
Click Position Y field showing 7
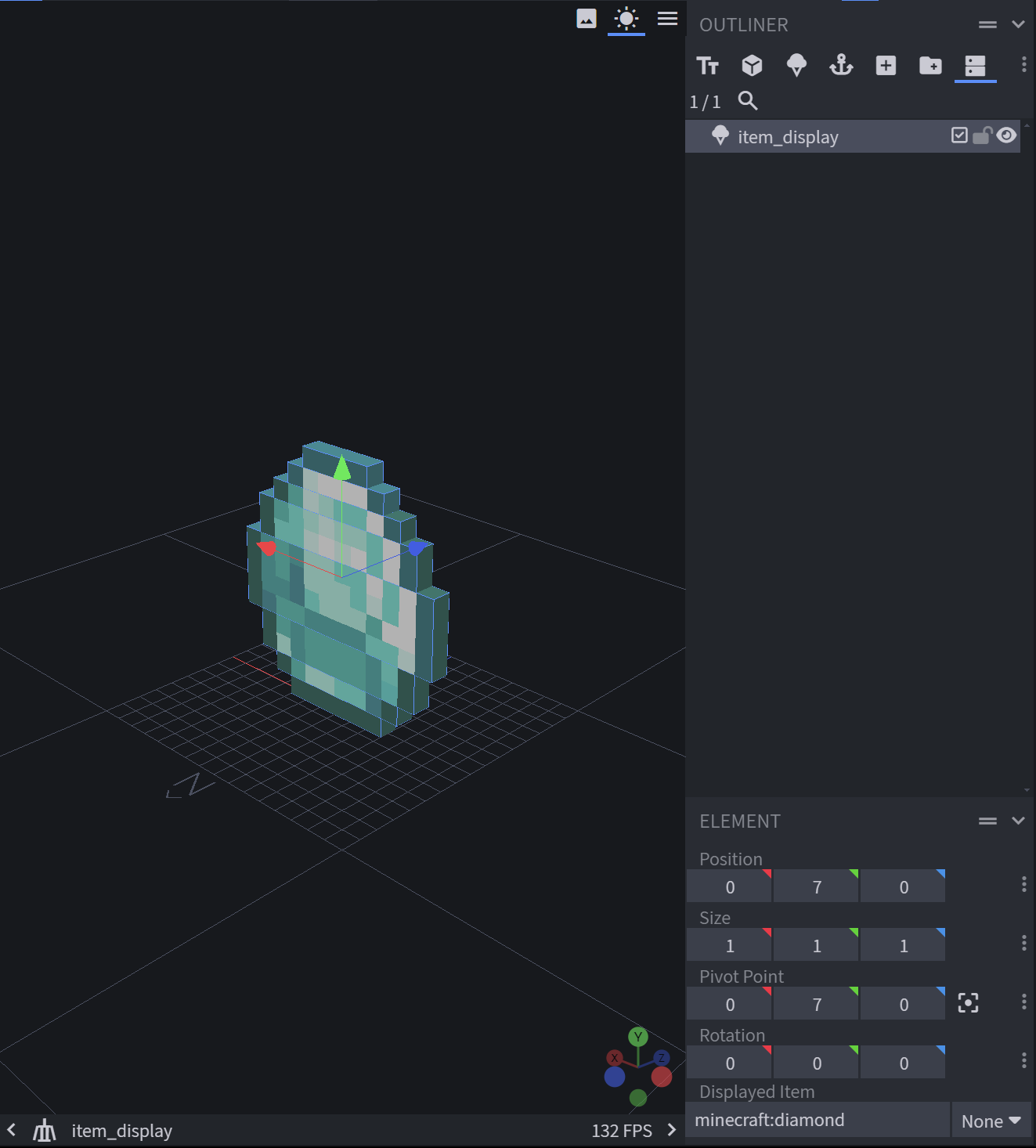tap(817, 886)
